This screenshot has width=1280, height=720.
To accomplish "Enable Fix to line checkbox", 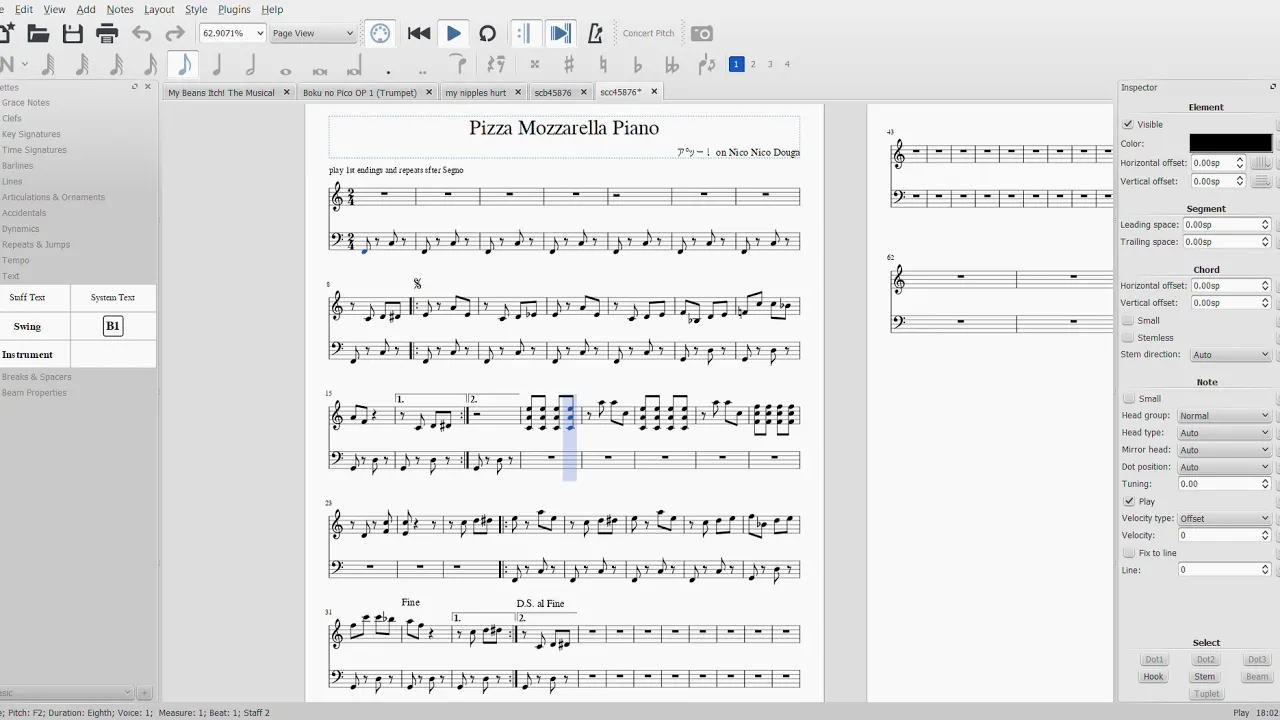I will [1128, 553].
